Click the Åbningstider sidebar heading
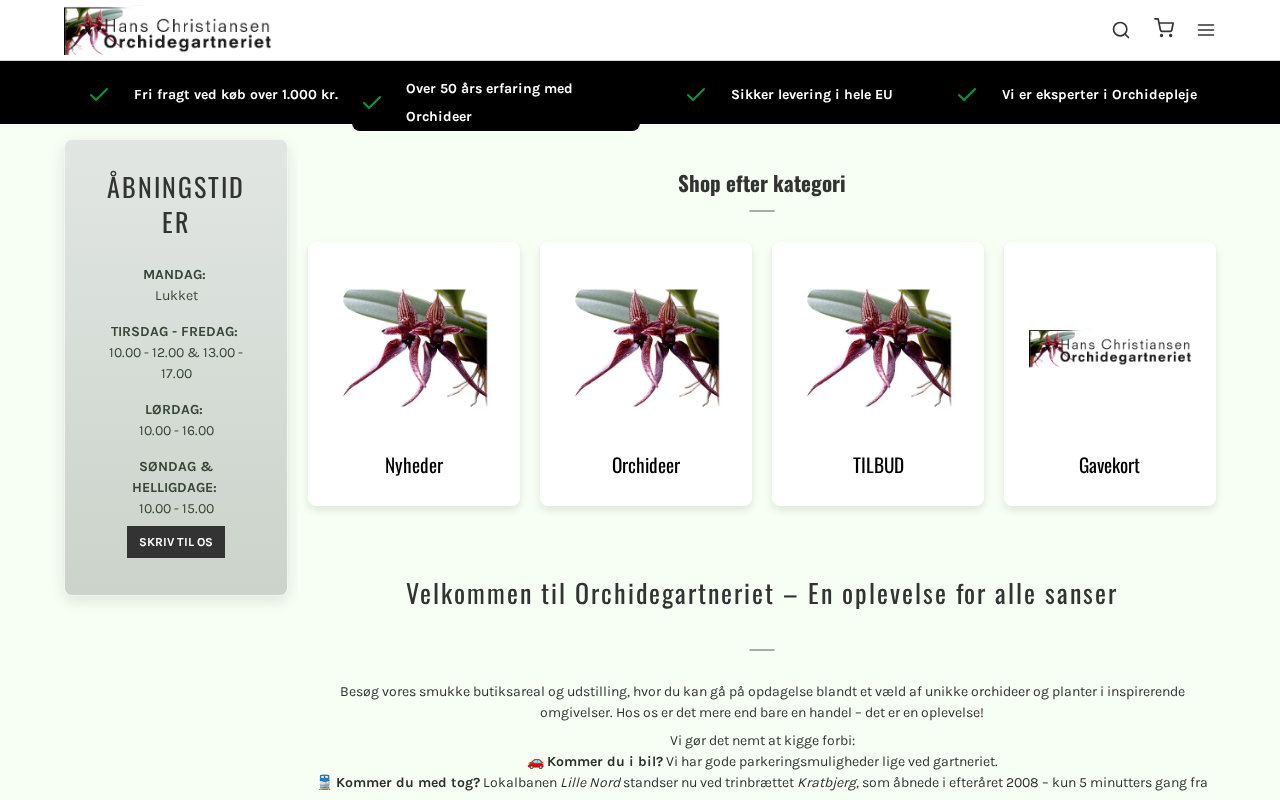The height and width of the screenshot is (800, 1280). click(x=176, y=204)
